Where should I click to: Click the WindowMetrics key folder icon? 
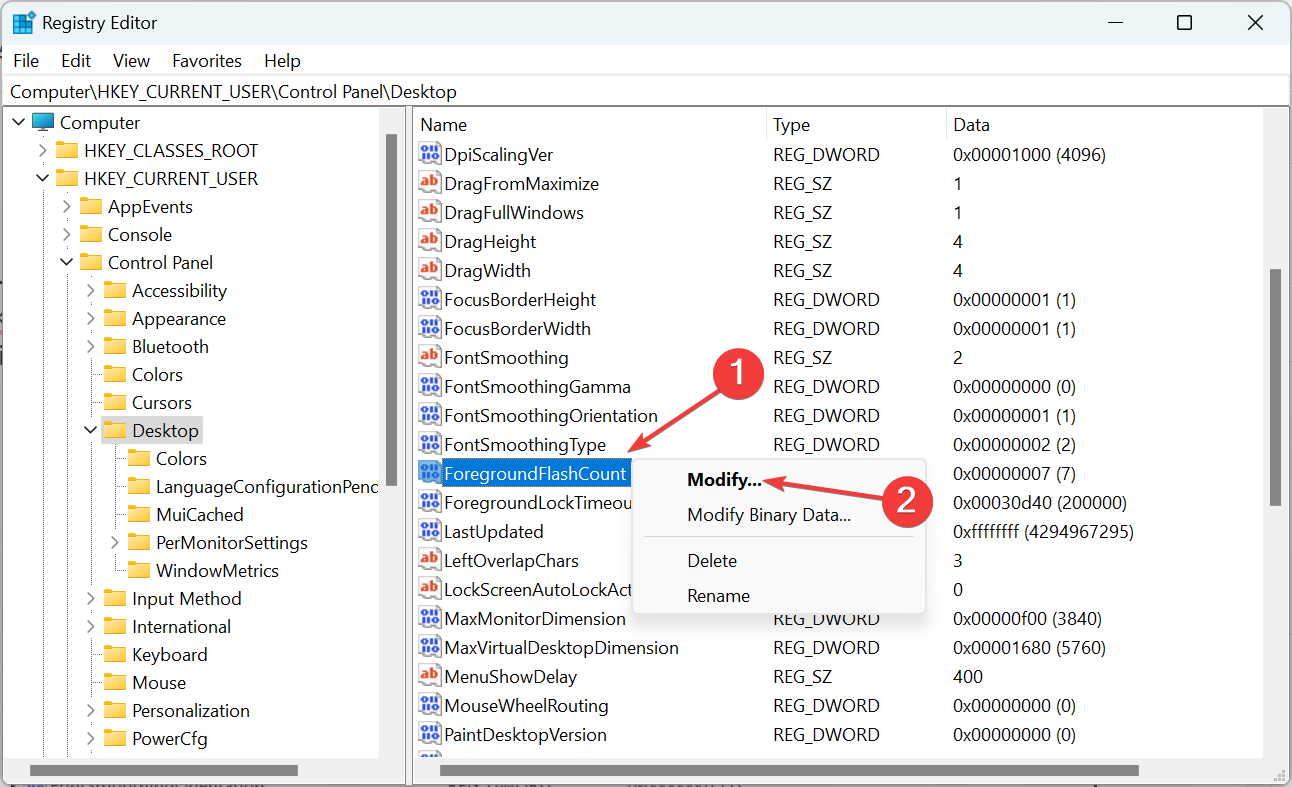click(139, 571)
